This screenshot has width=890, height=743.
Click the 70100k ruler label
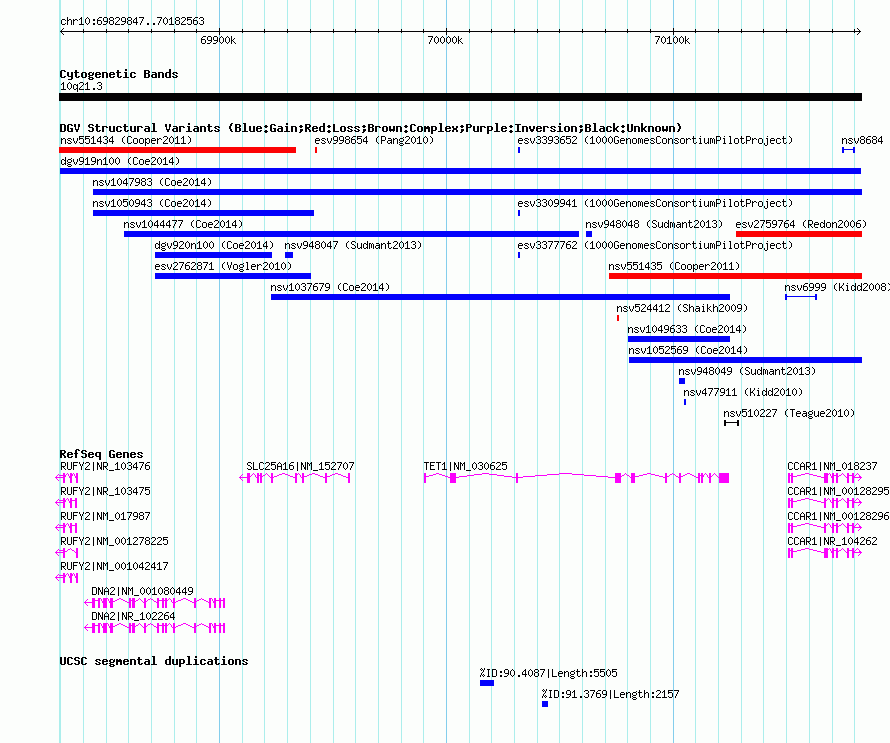(672, 40)
